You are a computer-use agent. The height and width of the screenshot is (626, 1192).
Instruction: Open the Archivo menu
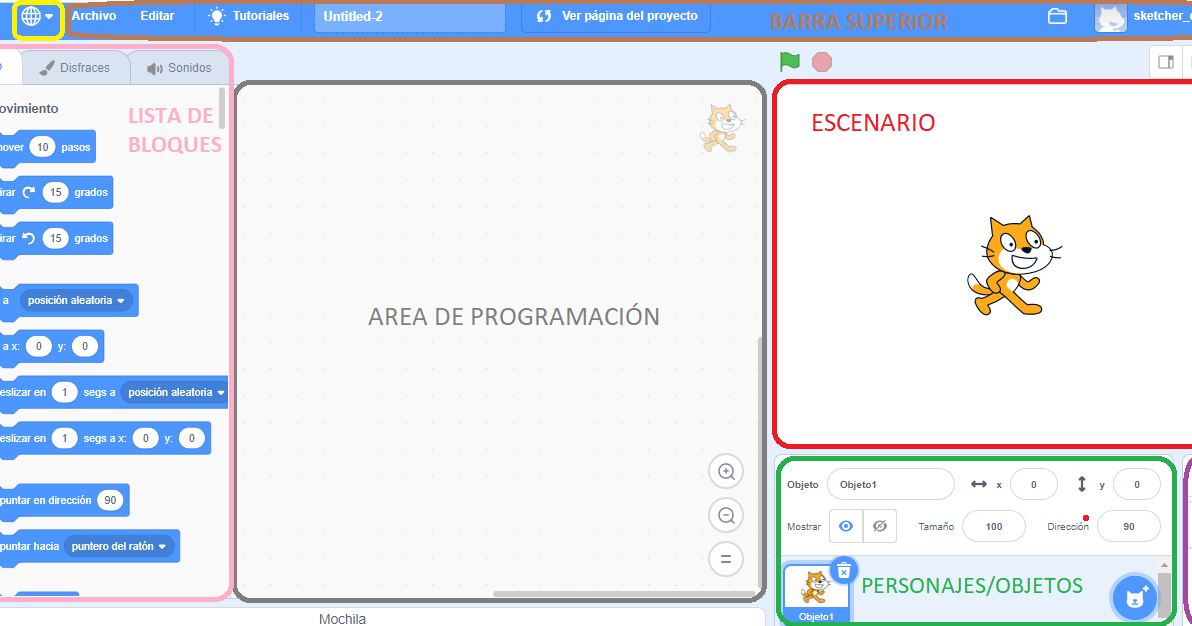pos(94,15)
